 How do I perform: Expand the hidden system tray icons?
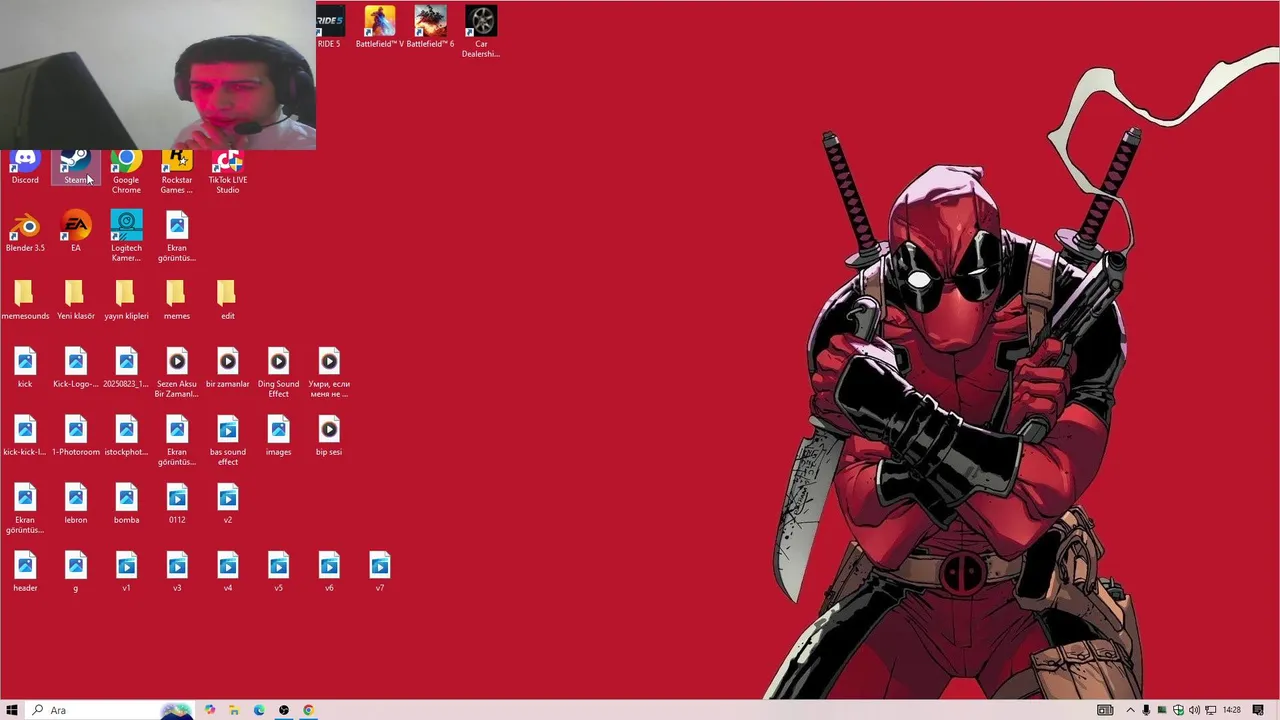click(1131, 710)
